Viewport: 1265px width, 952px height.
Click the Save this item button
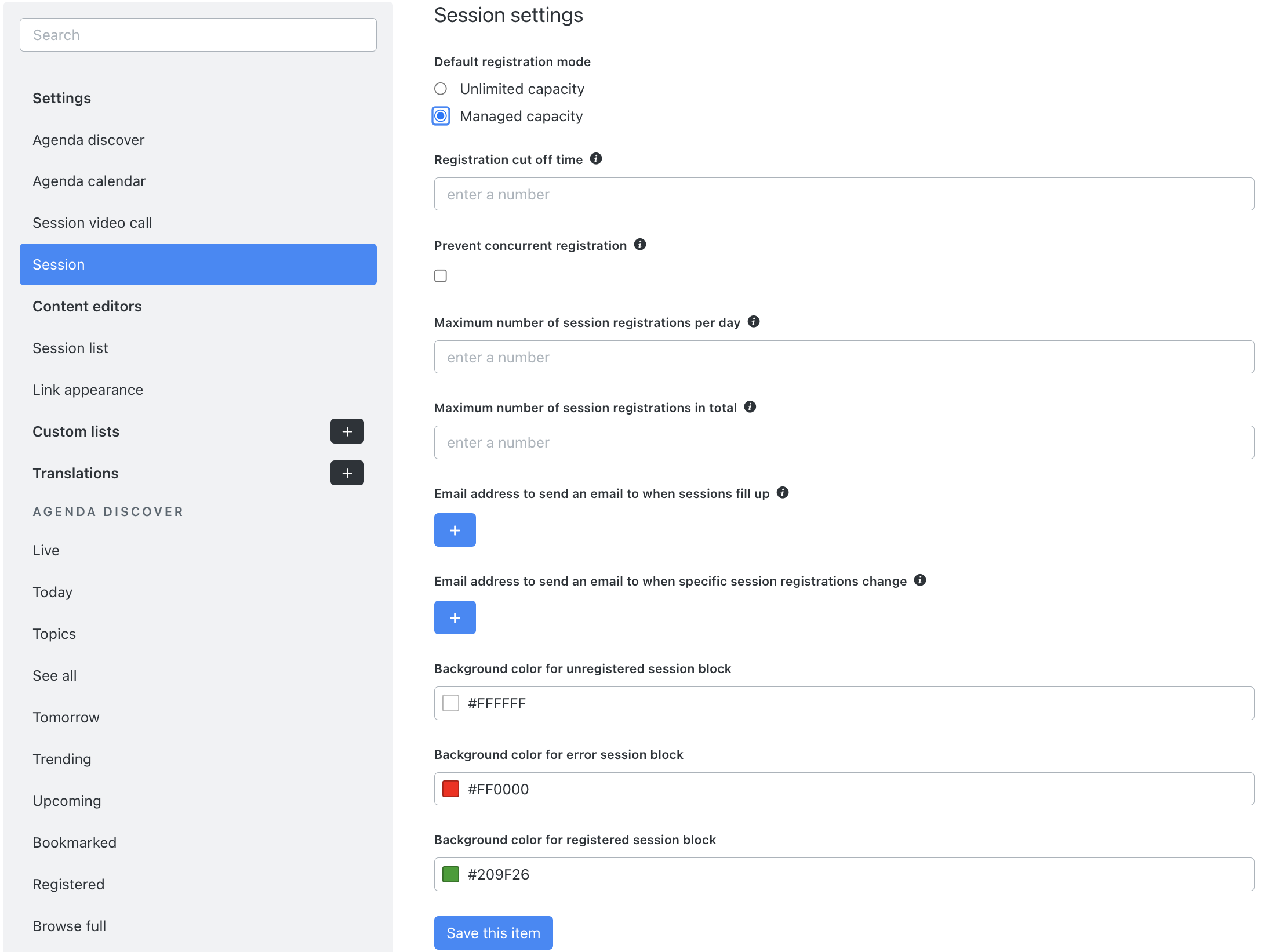click(493, 932)
